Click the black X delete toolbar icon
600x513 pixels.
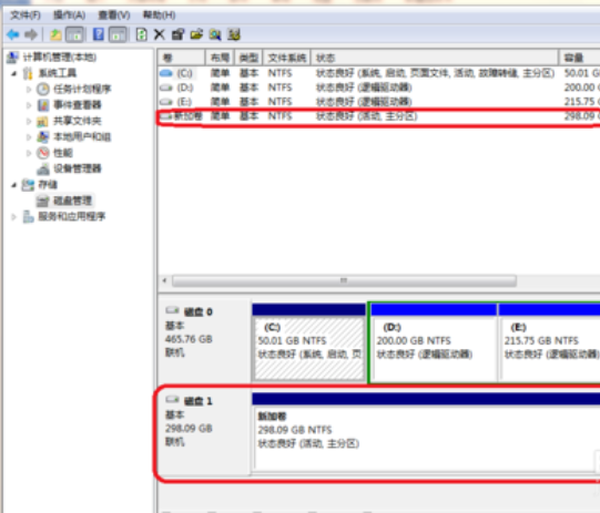tap(159, 34)
